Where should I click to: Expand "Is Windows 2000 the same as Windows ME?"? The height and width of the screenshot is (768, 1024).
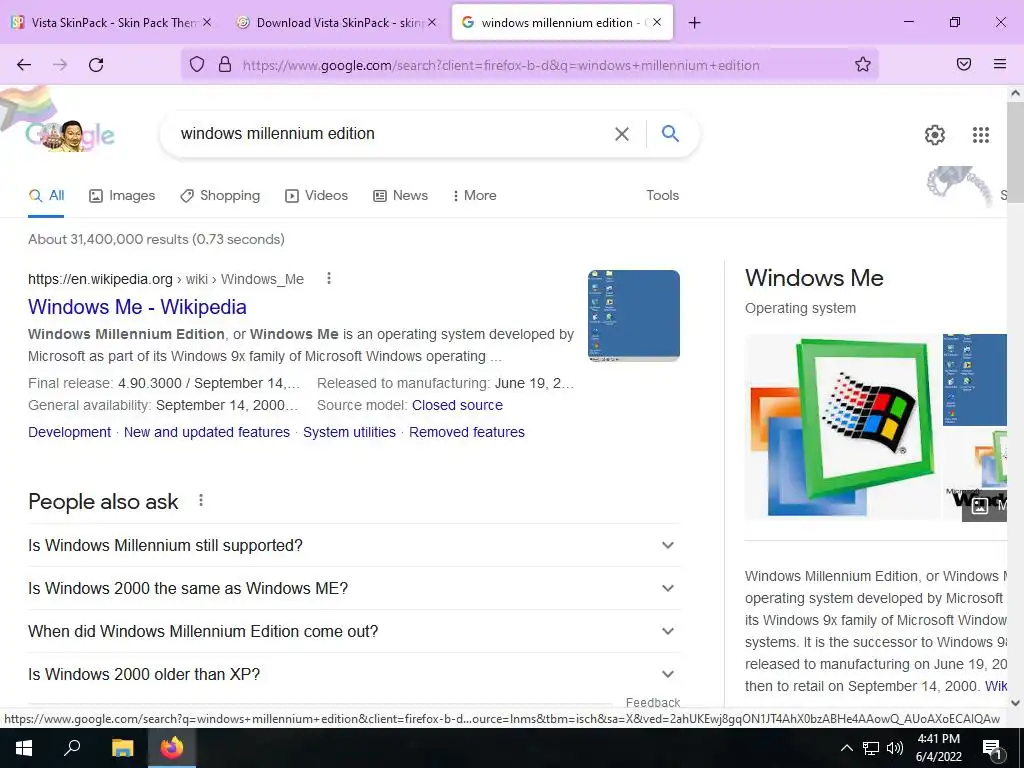click(354, 588)
